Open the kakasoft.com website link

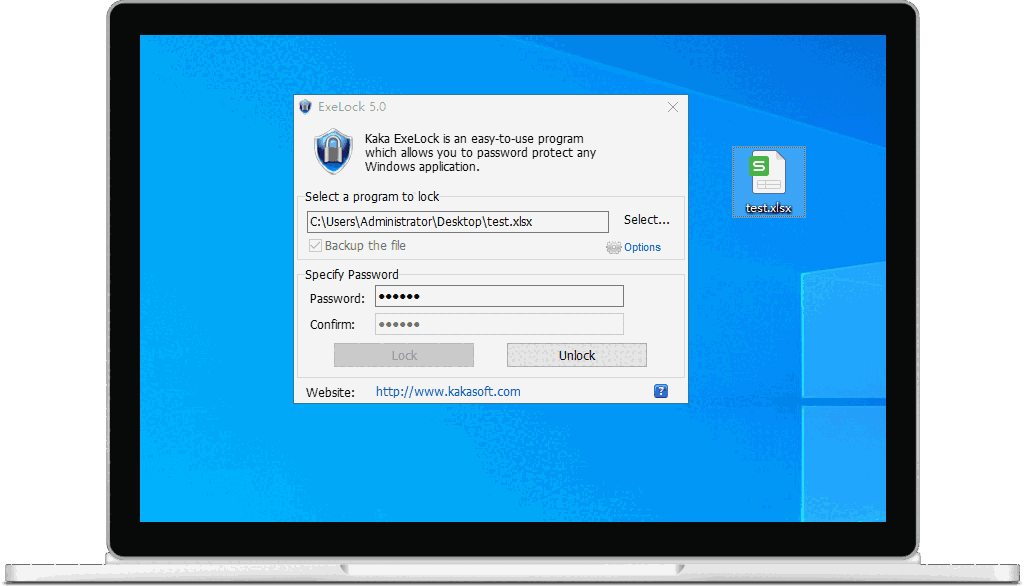(448, 391)
